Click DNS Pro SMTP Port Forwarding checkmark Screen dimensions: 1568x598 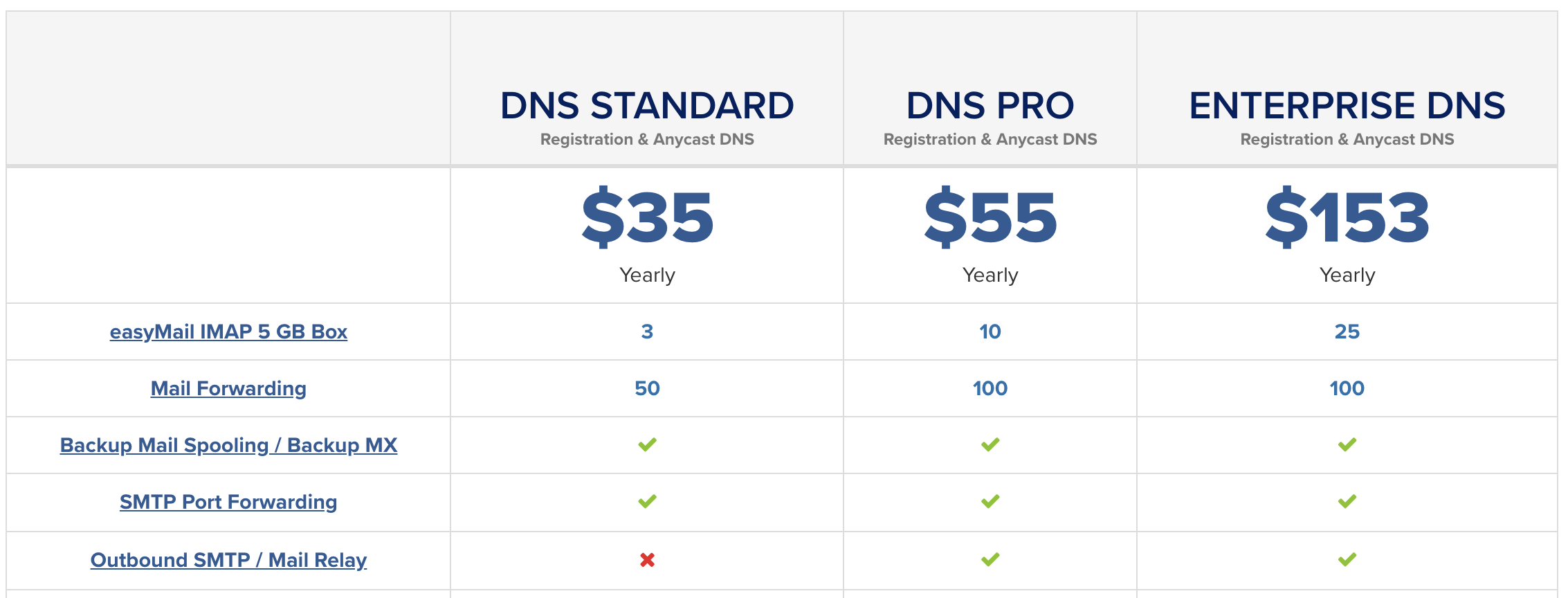(x=990, y=501)
